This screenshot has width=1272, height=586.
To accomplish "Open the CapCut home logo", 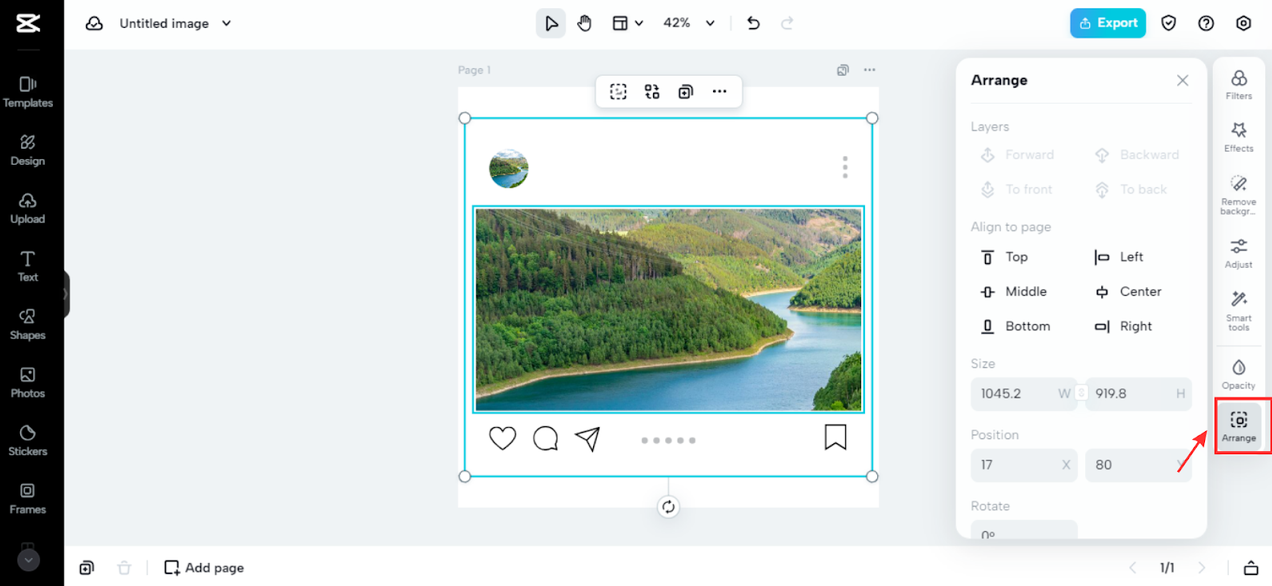I will (x=28, y=23).
